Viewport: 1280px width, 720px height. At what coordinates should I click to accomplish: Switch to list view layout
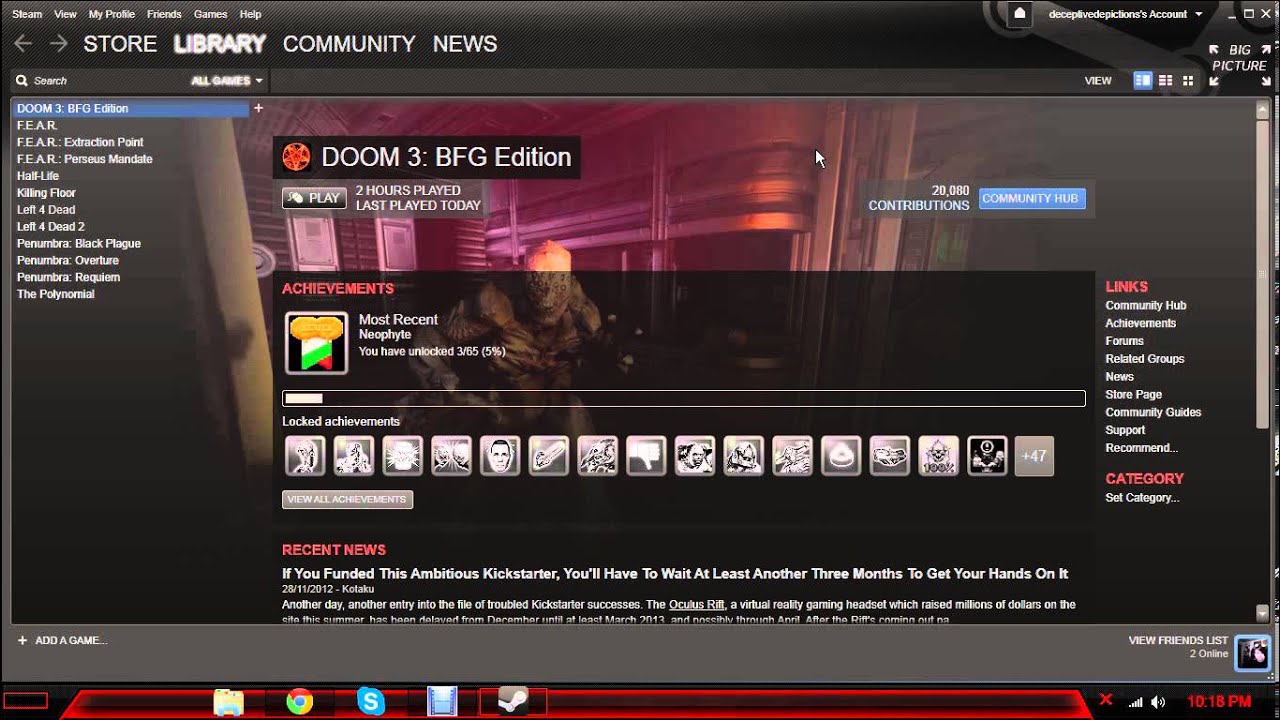click(1165, 81)
